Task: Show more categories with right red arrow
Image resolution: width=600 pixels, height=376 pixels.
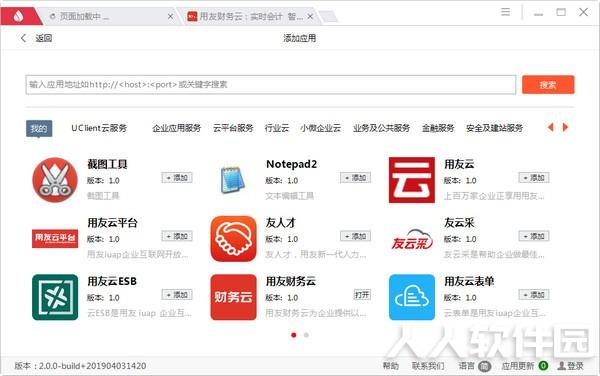Action: tap(565, 127)
